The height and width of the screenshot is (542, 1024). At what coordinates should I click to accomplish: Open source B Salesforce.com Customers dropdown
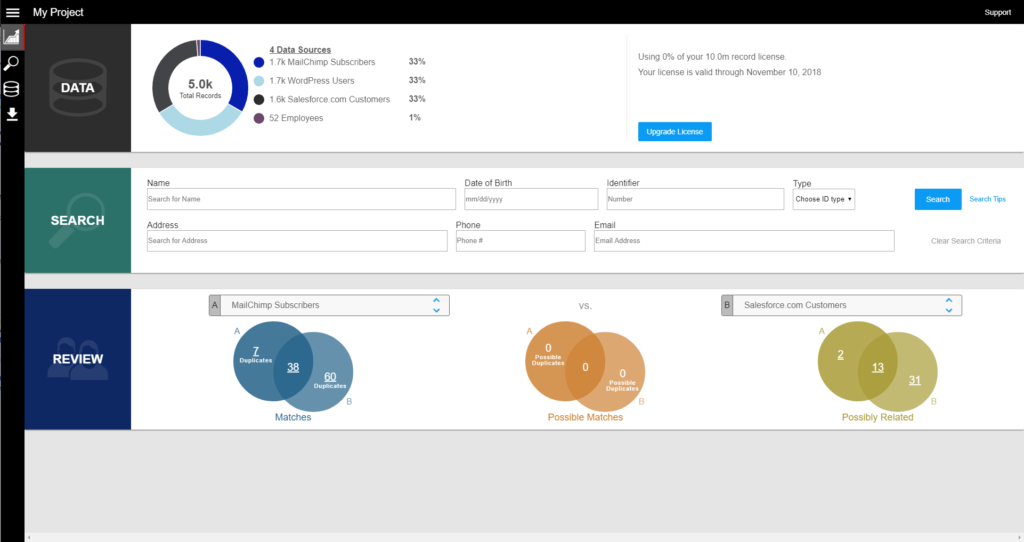[x=841, y=305]
